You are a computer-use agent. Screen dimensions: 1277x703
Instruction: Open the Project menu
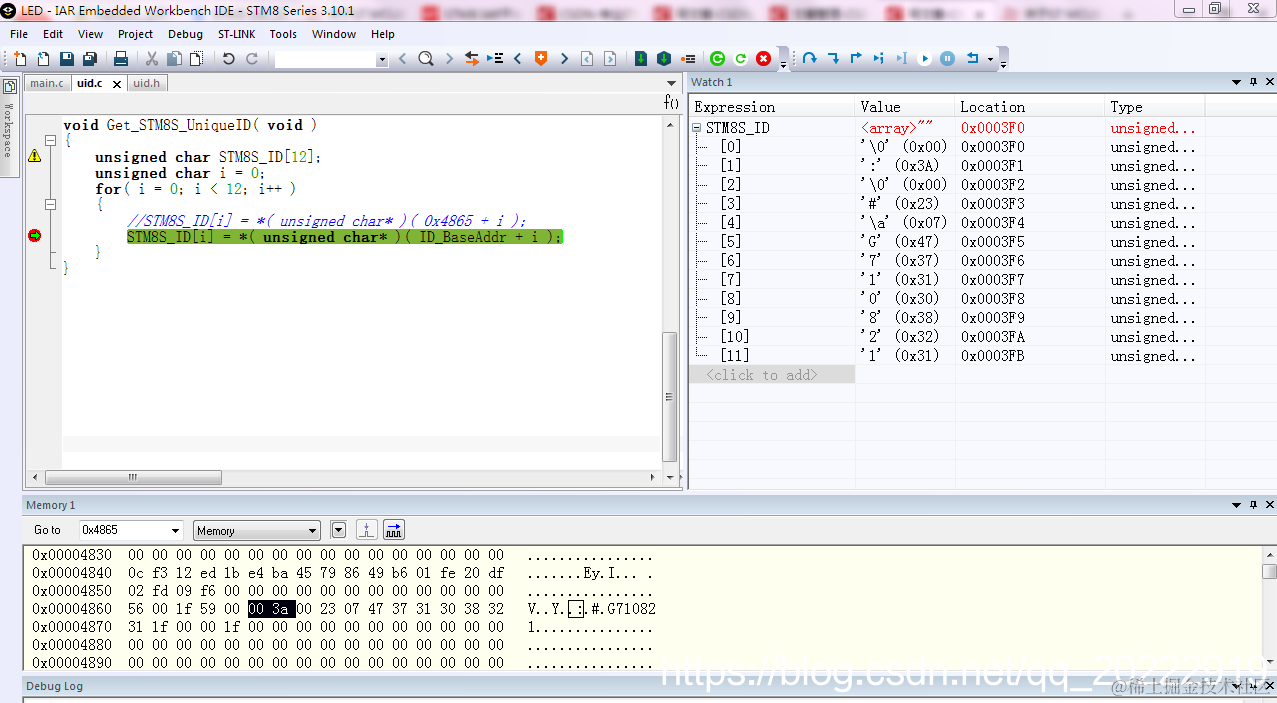pos(135,34)
